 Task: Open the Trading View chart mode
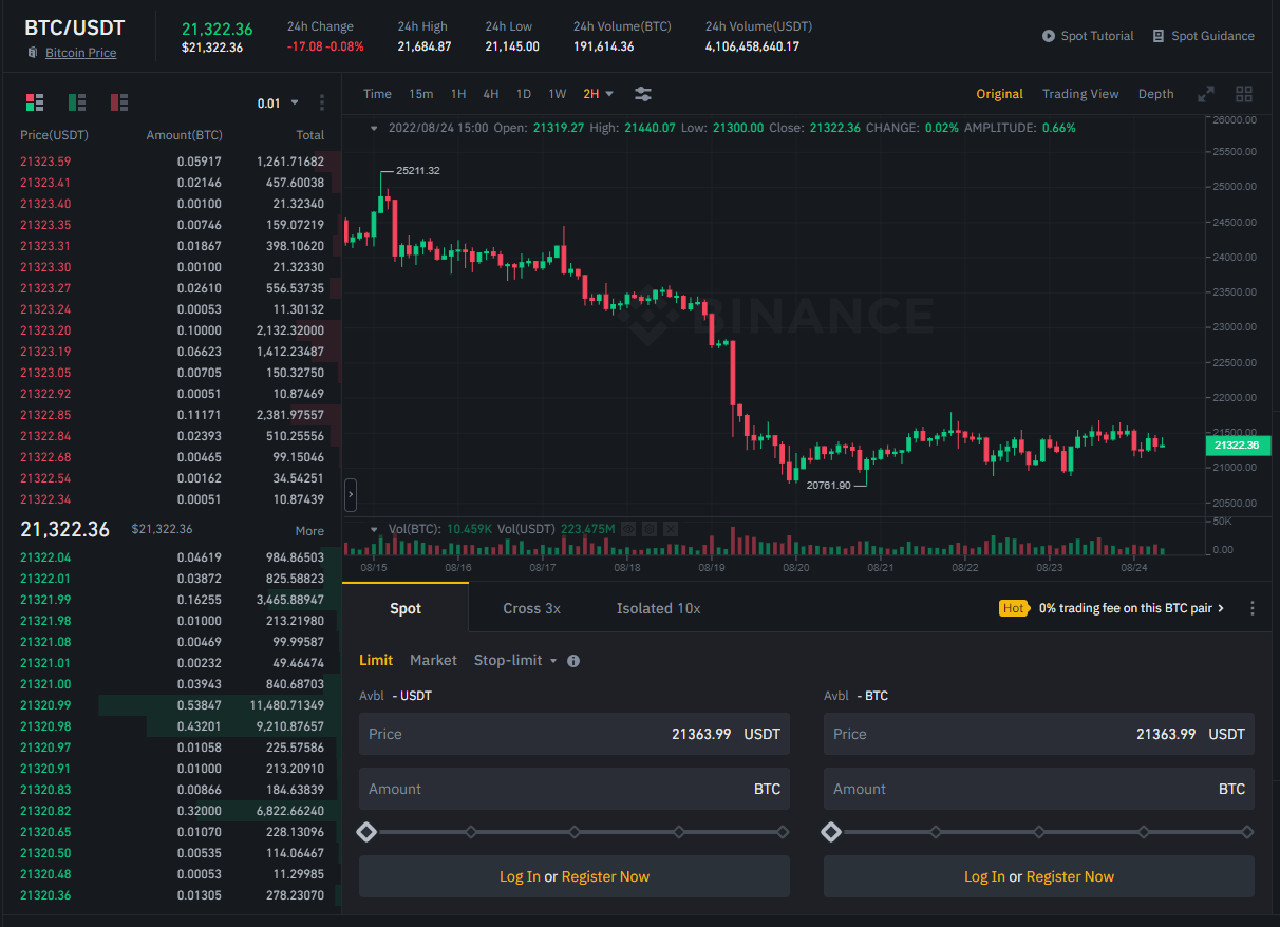tap(1080, 93)
